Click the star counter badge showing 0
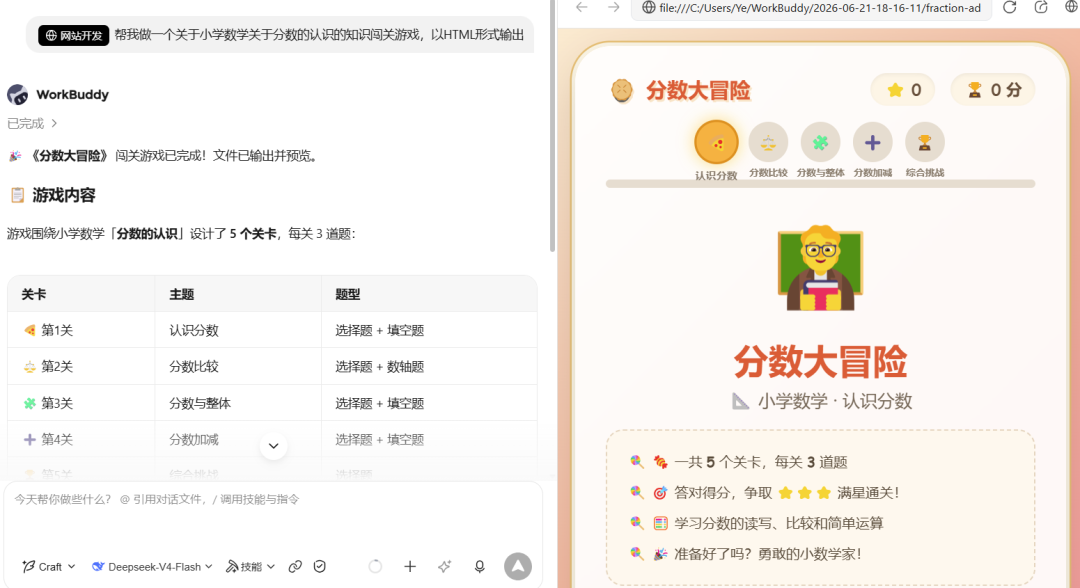Image resolution: width=1080 pixels, height=588 pixels. point(903,90)
